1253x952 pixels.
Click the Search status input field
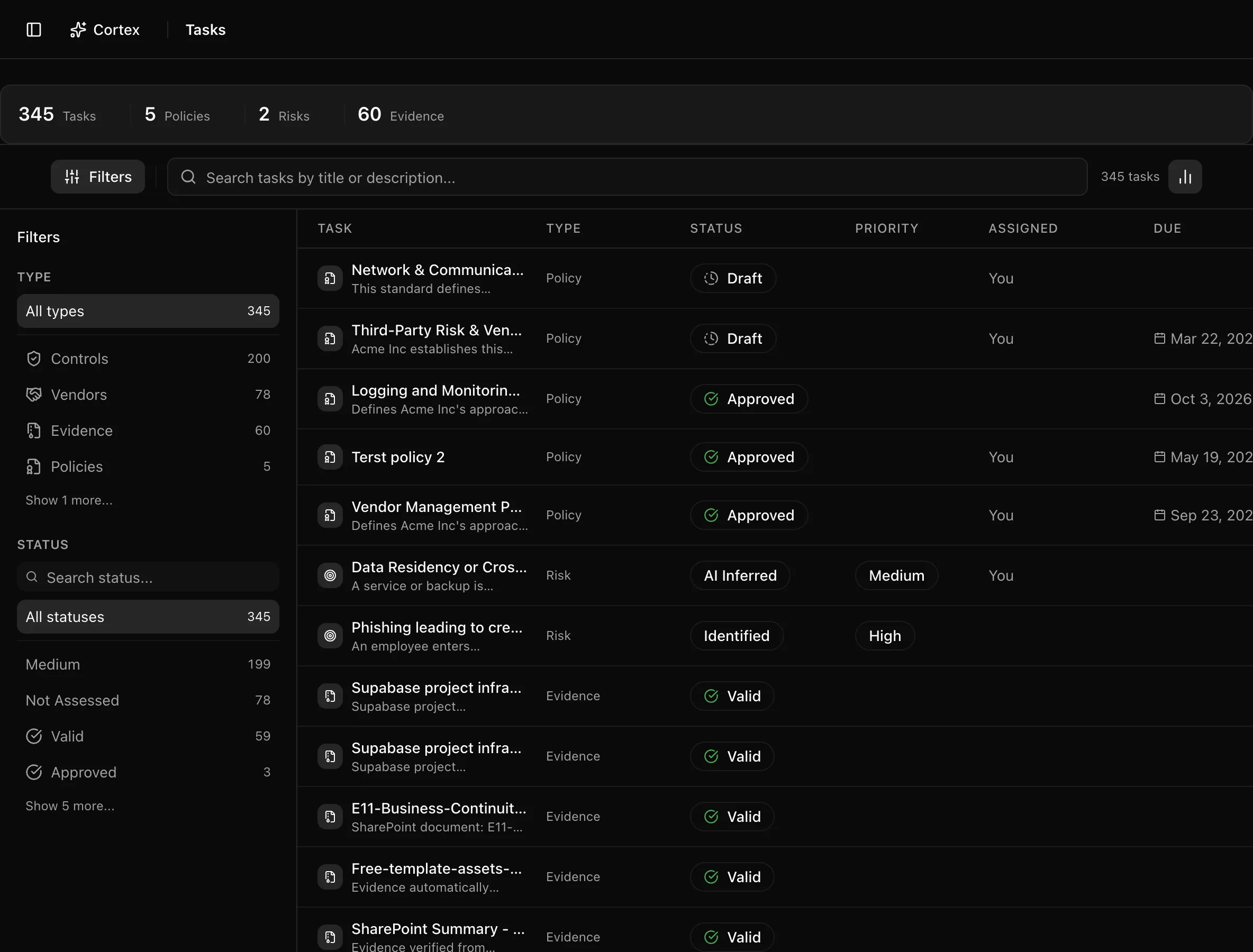[x=148, y=577]
